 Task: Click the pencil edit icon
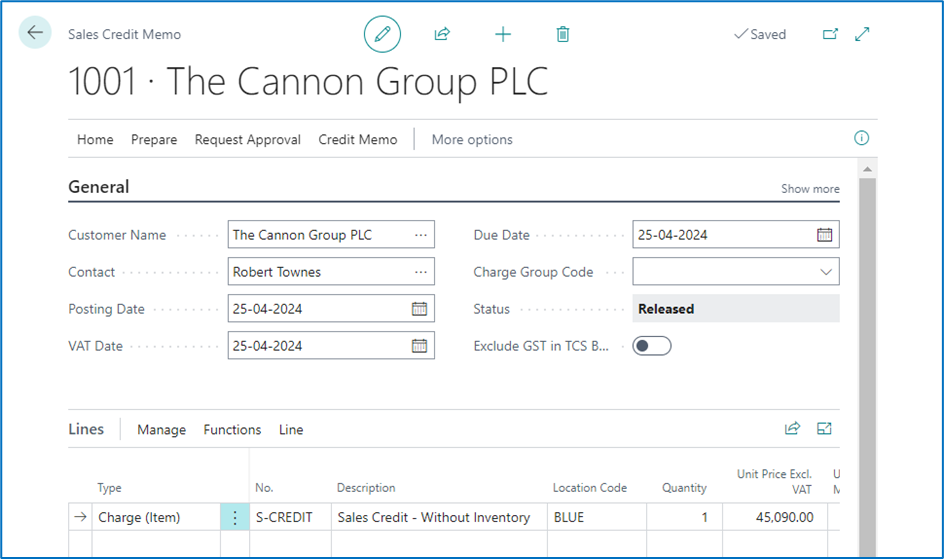pyautogui.click(x=382, y=34)
